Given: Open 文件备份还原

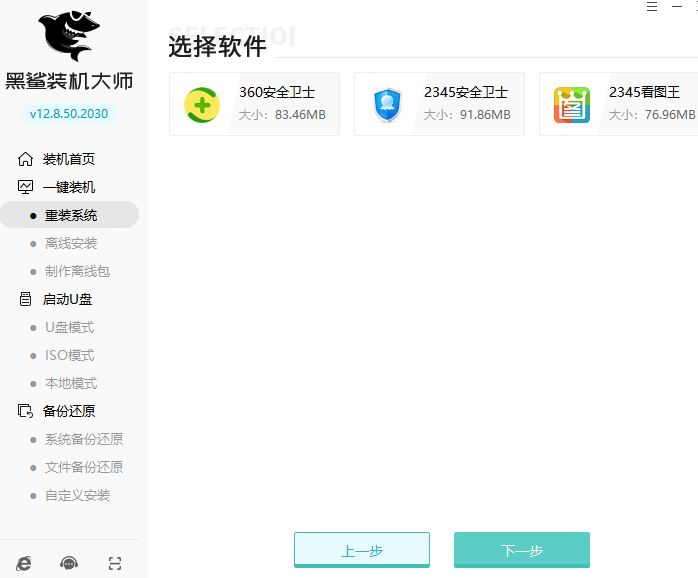Looking at the screenshot, I should 84,467.
